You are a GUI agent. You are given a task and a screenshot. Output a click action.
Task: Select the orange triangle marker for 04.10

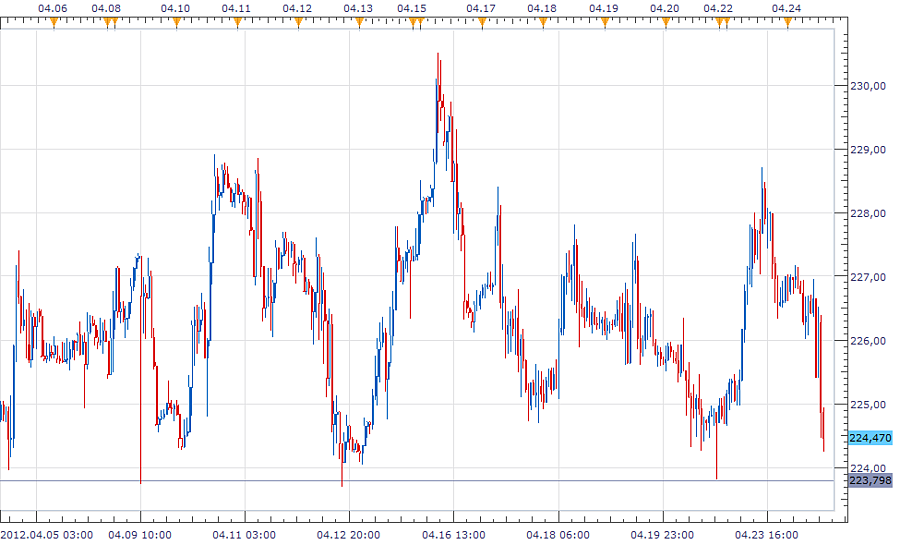(x=176, y=23)
